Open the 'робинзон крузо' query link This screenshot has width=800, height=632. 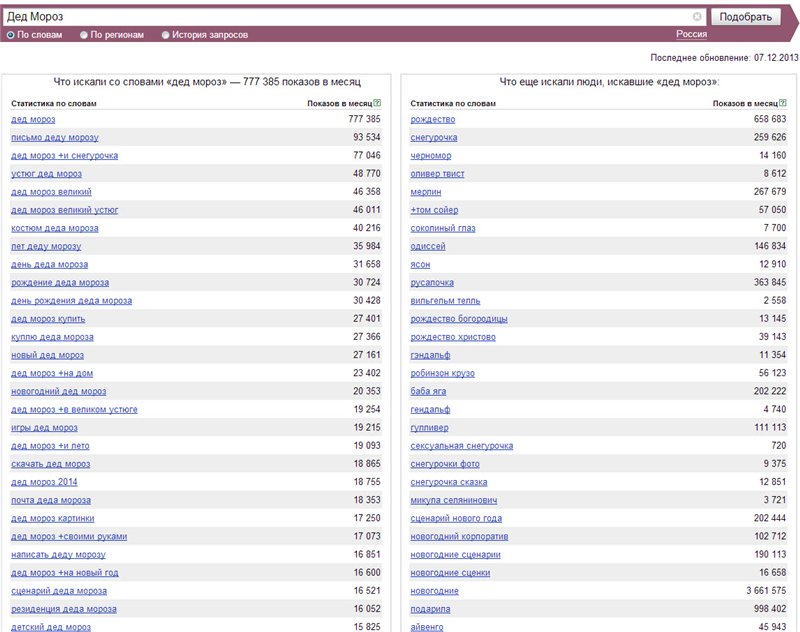click(442, 373)
